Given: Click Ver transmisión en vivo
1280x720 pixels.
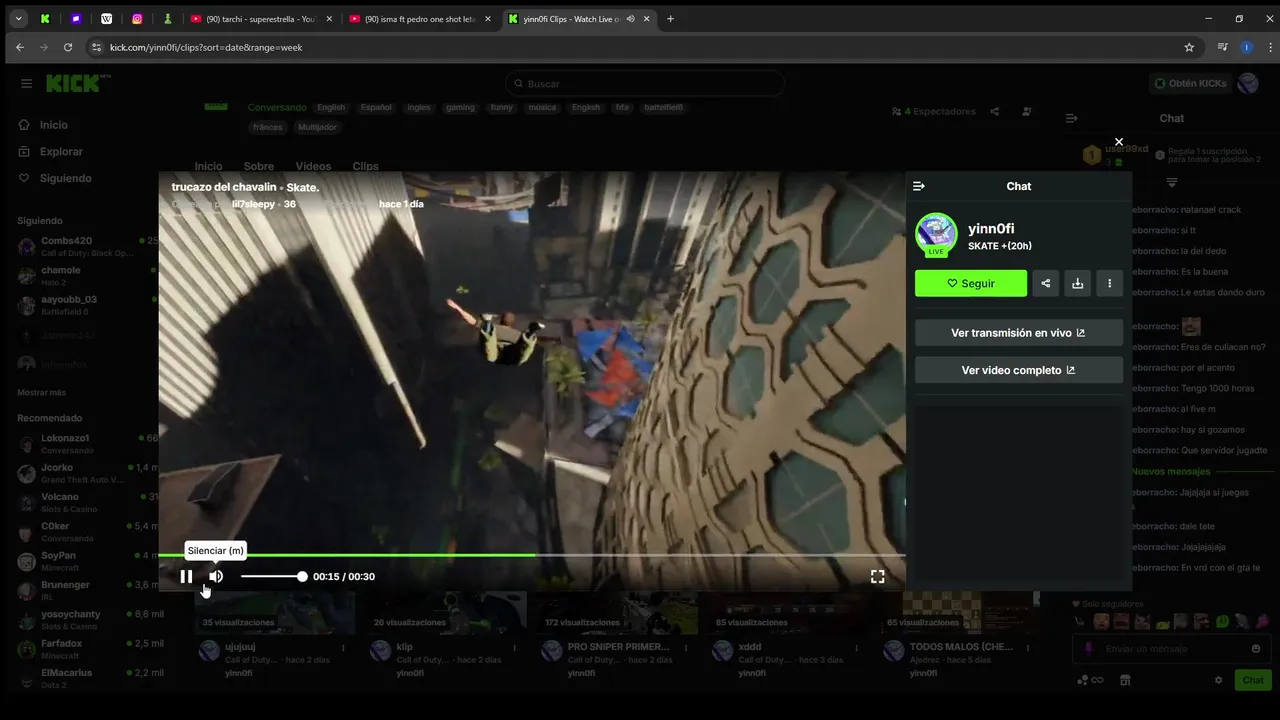Looking at the screenshot, I should coord(1018,333).
